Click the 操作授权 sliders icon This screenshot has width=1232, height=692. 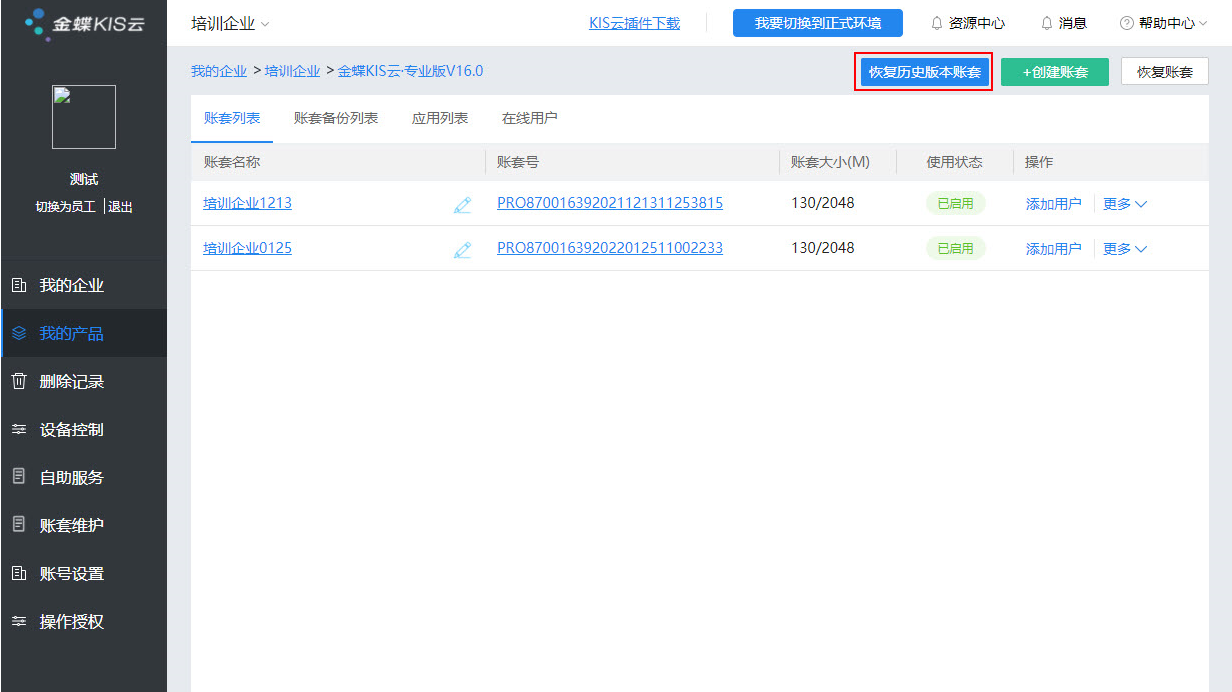coord(18,622)
